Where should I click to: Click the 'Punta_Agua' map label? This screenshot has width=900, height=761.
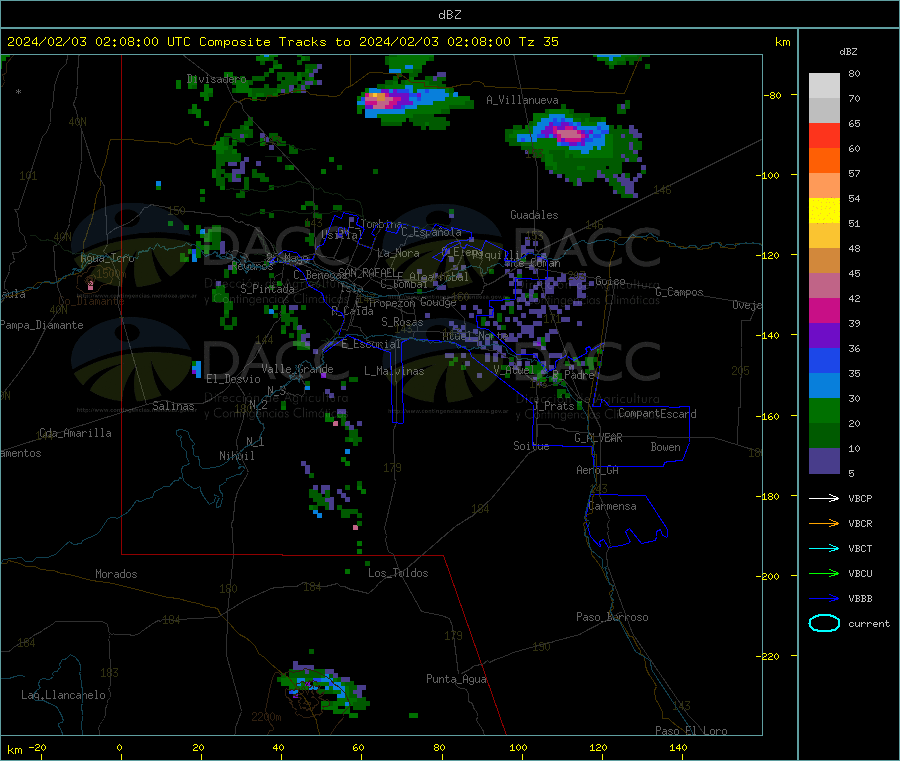[456, 679]
